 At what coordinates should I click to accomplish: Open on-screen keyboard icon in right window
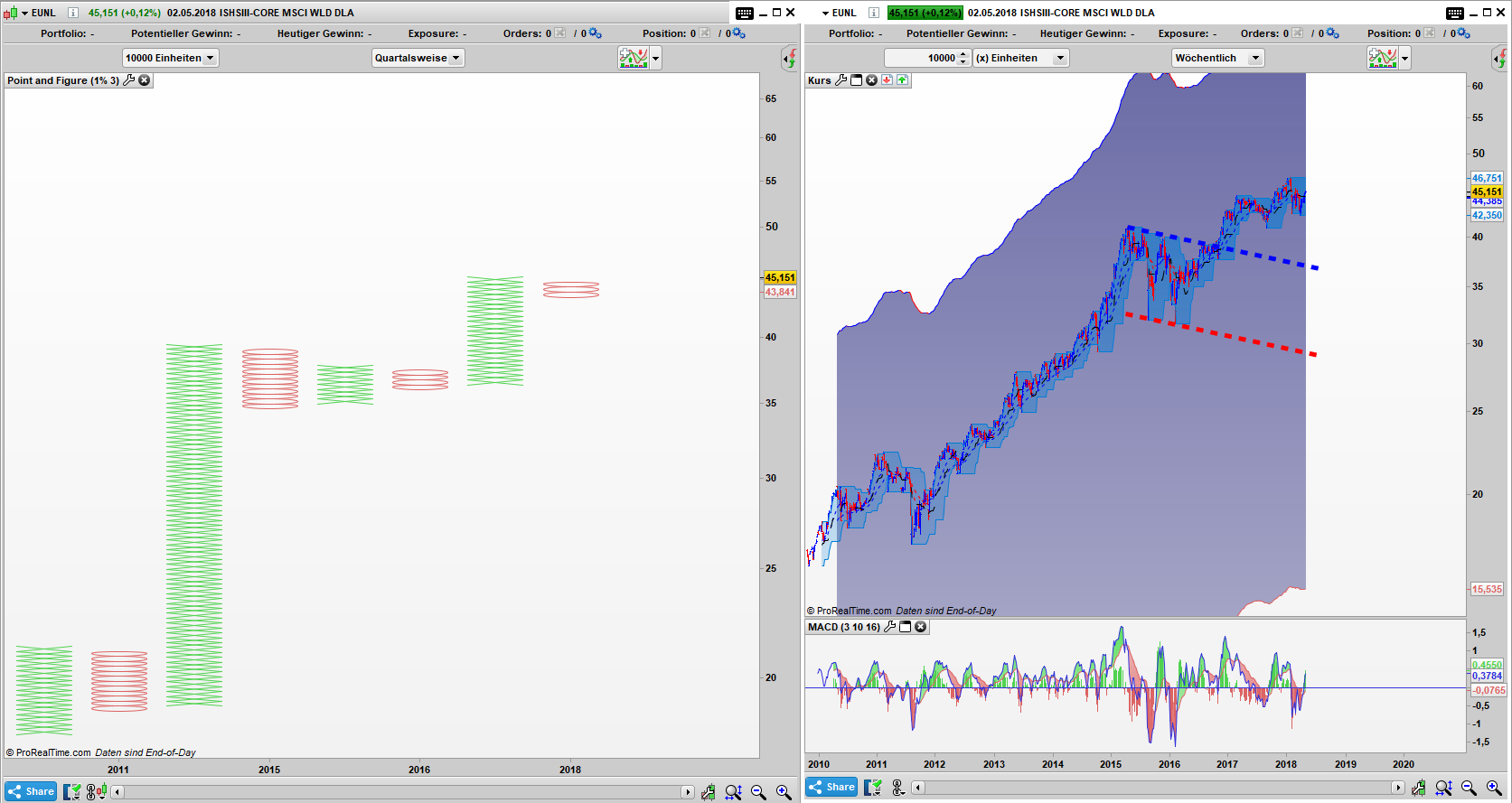coord(1455,13)
